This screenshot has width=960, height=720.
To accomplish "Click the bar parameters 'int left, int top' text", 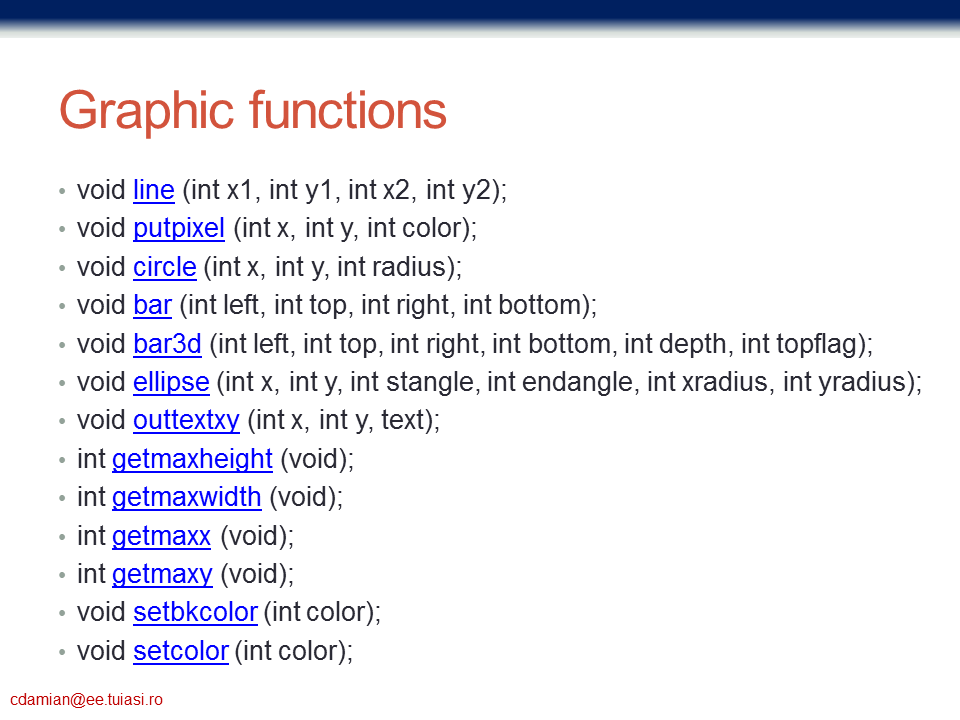I will tap(268, 306).
